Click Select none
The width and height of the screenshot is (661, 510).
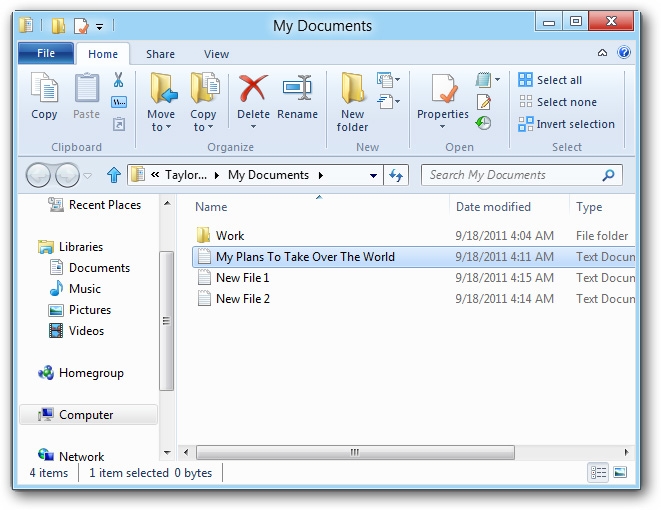[x=557, y=102]
